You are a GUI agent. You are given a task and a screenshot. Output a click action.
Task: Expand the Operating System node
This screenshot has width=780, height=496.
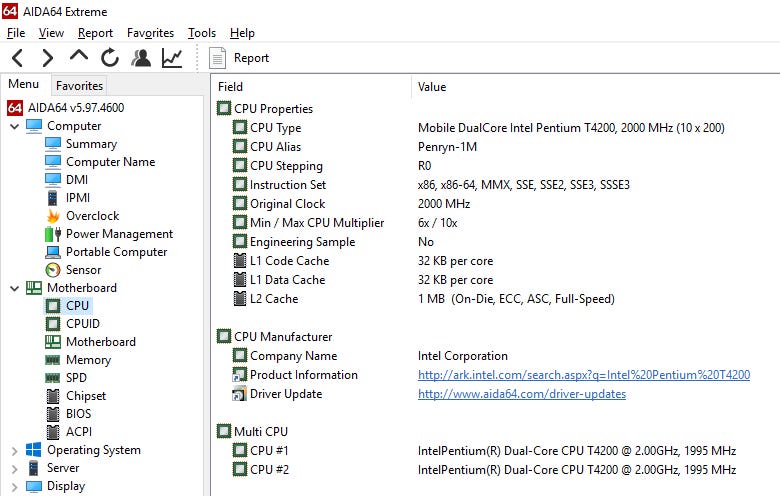pos(14,450)
